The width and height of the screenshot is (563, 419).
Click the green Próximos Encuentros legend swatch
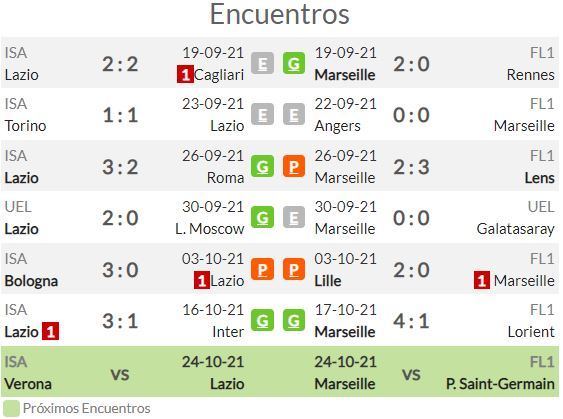[11, 409]
